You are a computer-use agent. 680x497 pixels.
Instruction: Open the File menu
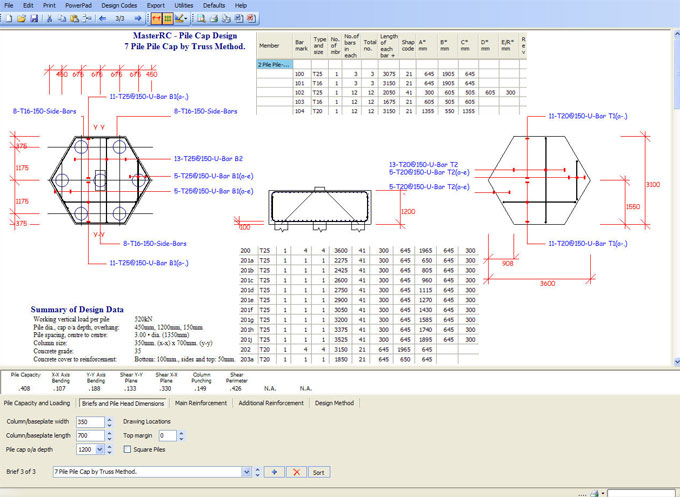pos(9,6)
